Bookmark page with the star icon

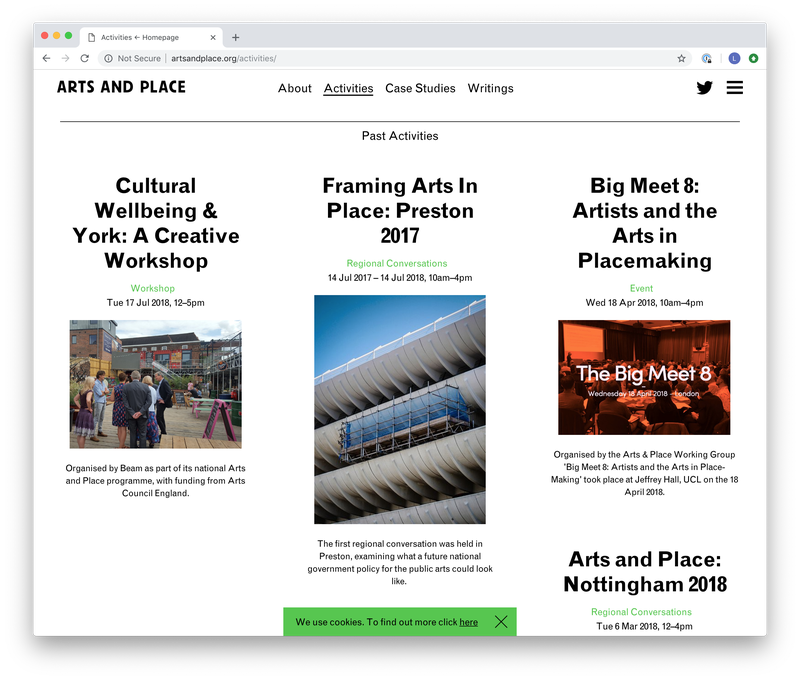pos(681,58)
